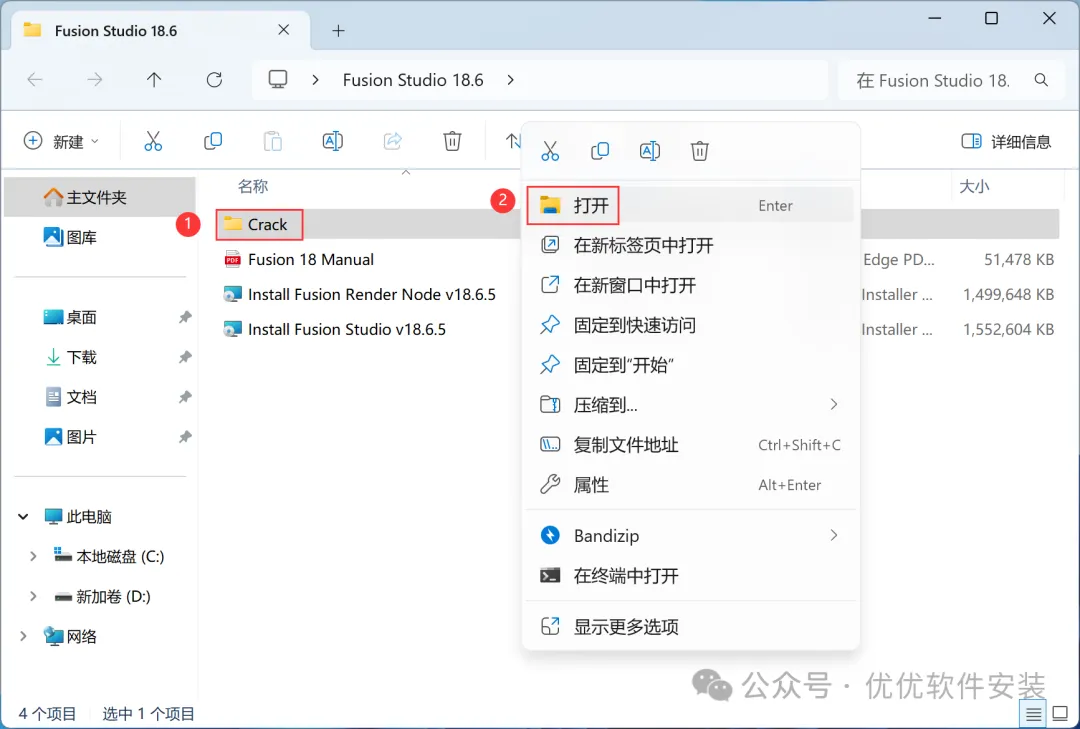Image resolution: width=1080 pixels, height=729 pixels.
Task: Open 属性 from the context menu
Action: (x=691, y=484)
